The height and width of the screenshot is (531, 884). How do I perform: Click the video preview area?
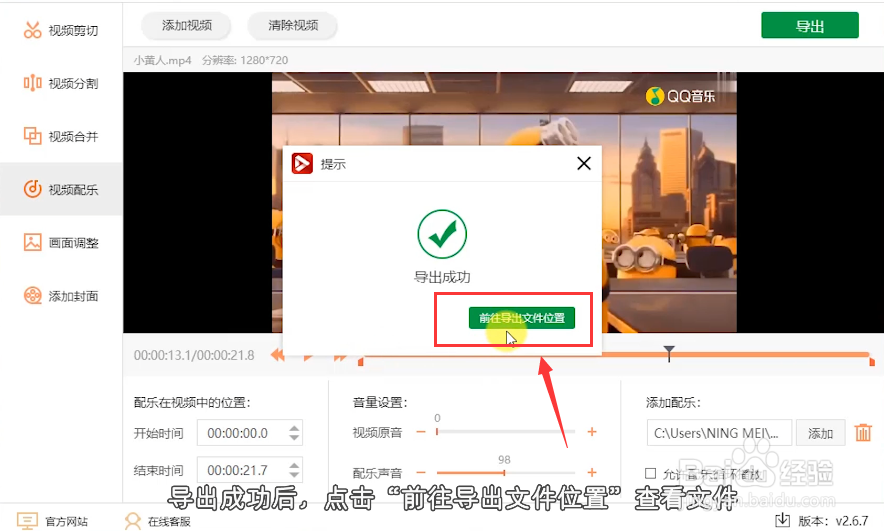coord(503,202)
